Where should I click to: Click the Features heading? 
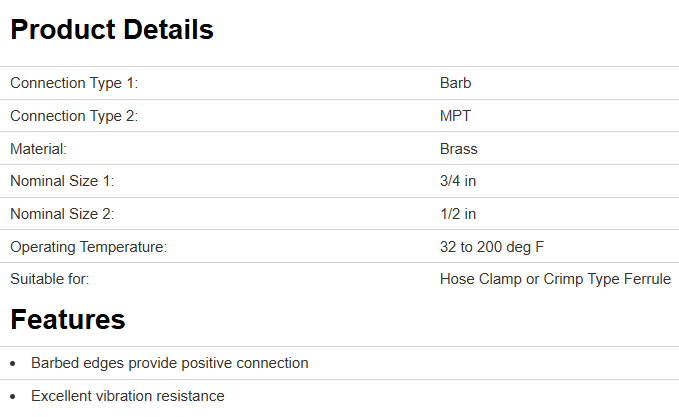click(x=68, y=320)
